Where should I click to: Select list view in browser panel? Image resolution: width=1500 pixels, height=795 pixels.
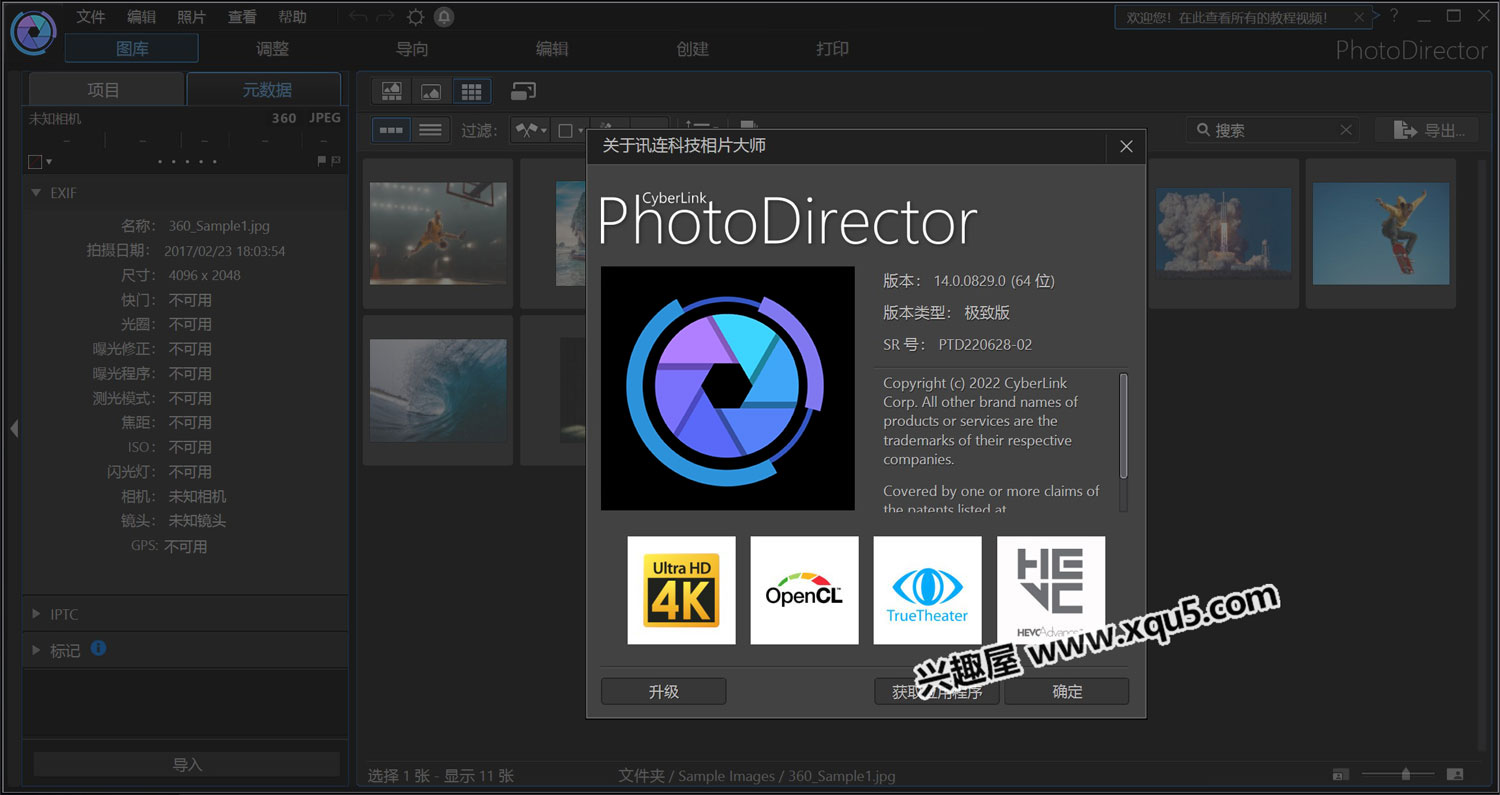[430, 130]
